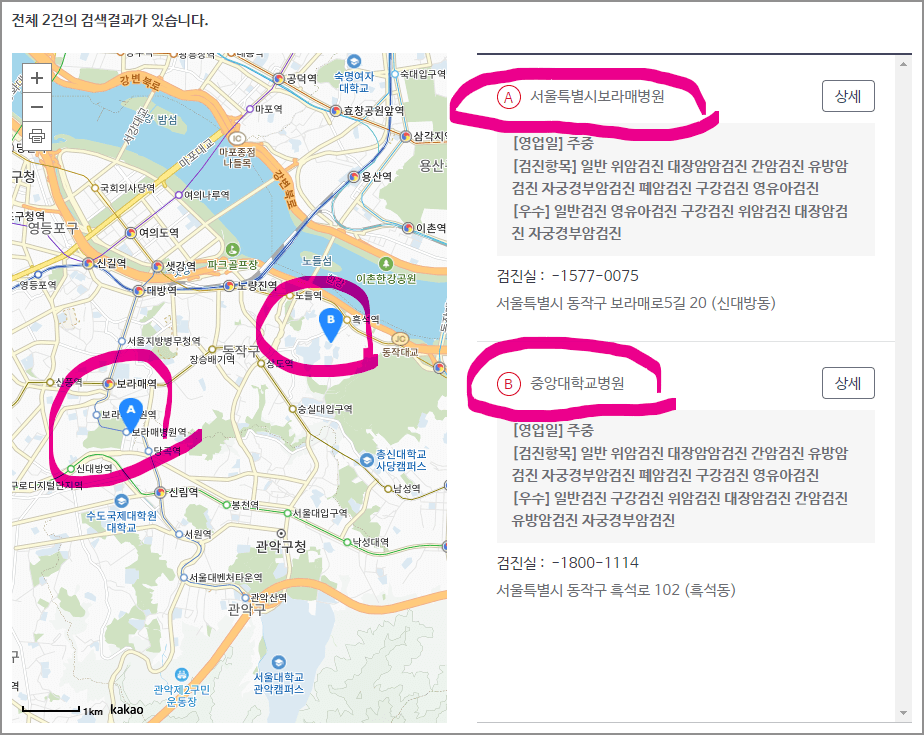Click 노량진역 station icon on map
The height and width of the screenshot is (735, 924).
tap(229, 286)
